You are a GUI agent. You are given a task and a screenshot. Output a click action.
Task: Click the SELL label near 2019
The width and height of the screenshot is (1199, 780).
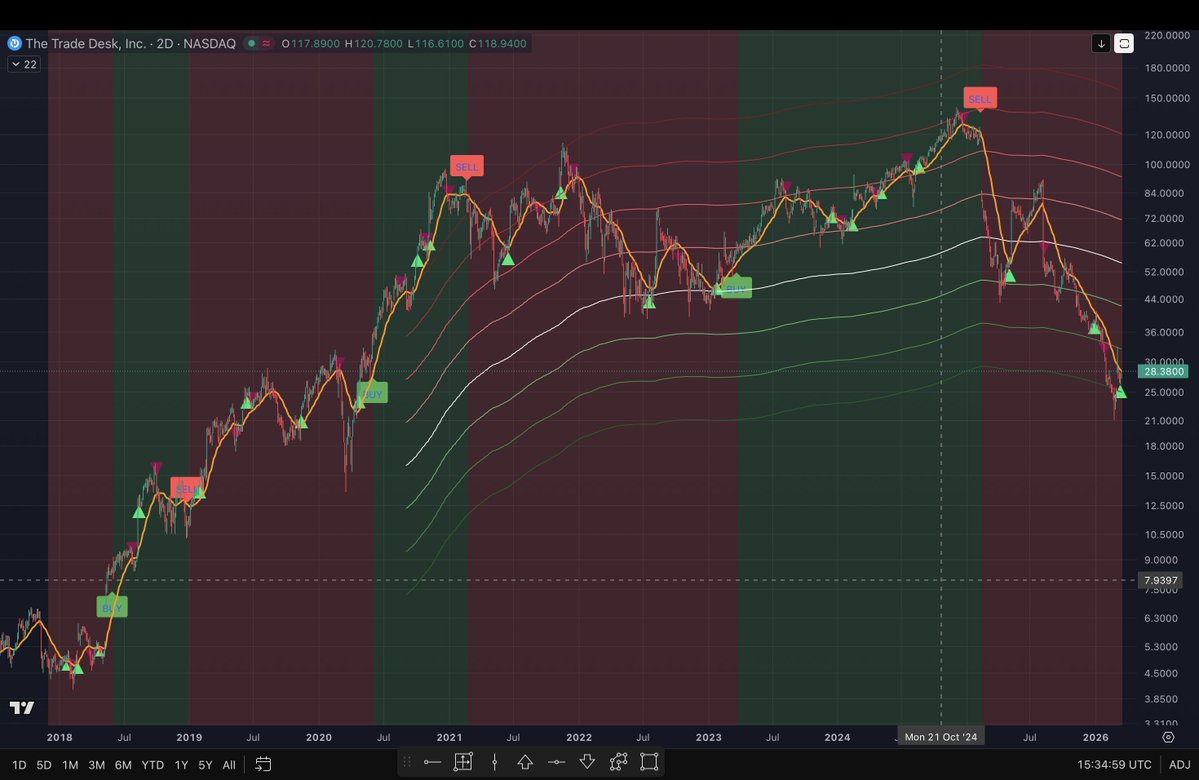pyautogui.click(x=185, y=489)
